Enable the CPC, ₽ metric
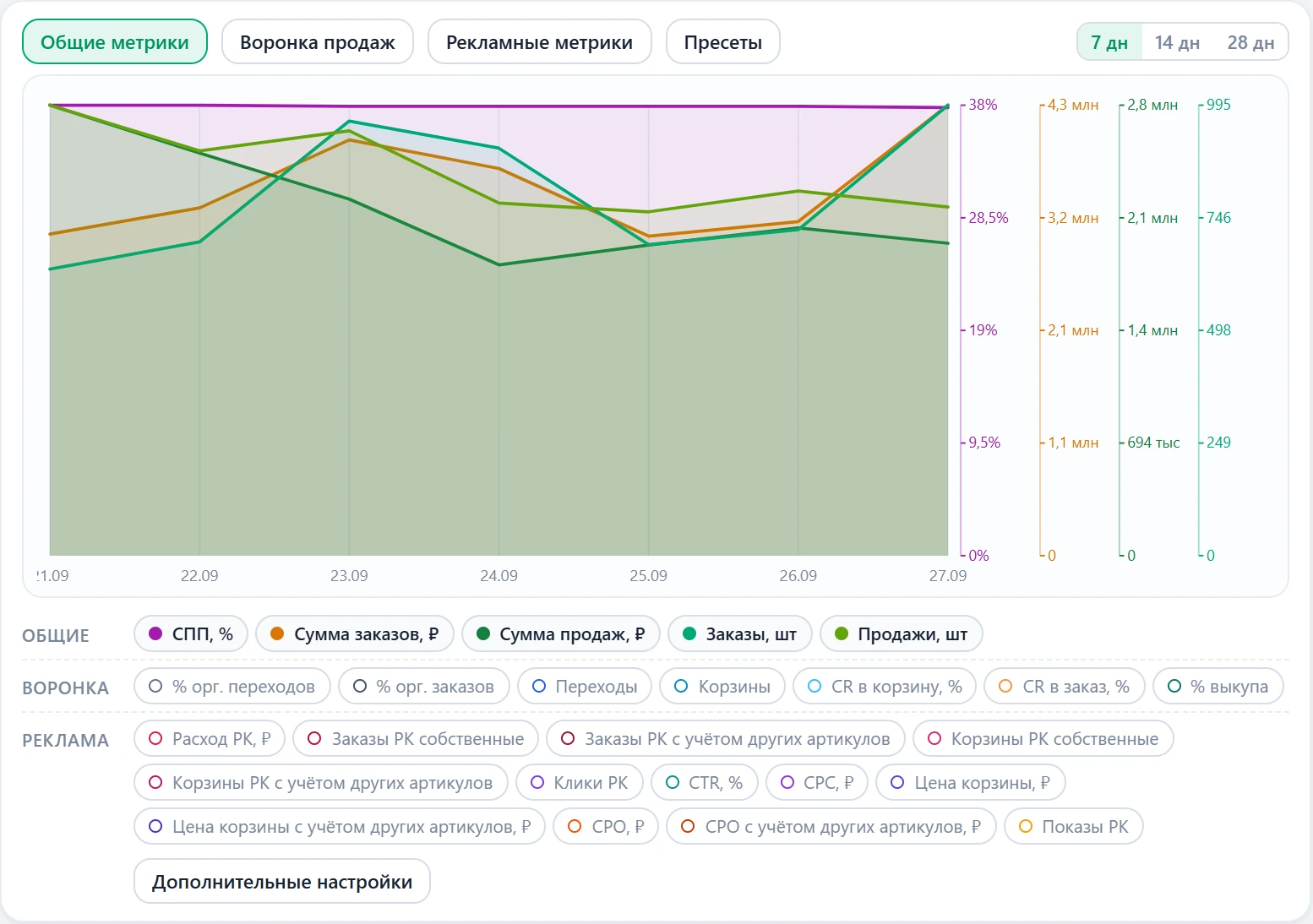 coord(818,782)
